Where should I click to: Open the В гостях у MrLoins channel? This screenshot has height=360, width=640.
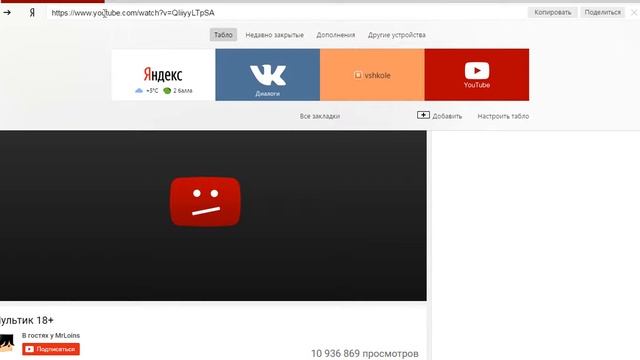pyautogui.click(x=51, y=336)
